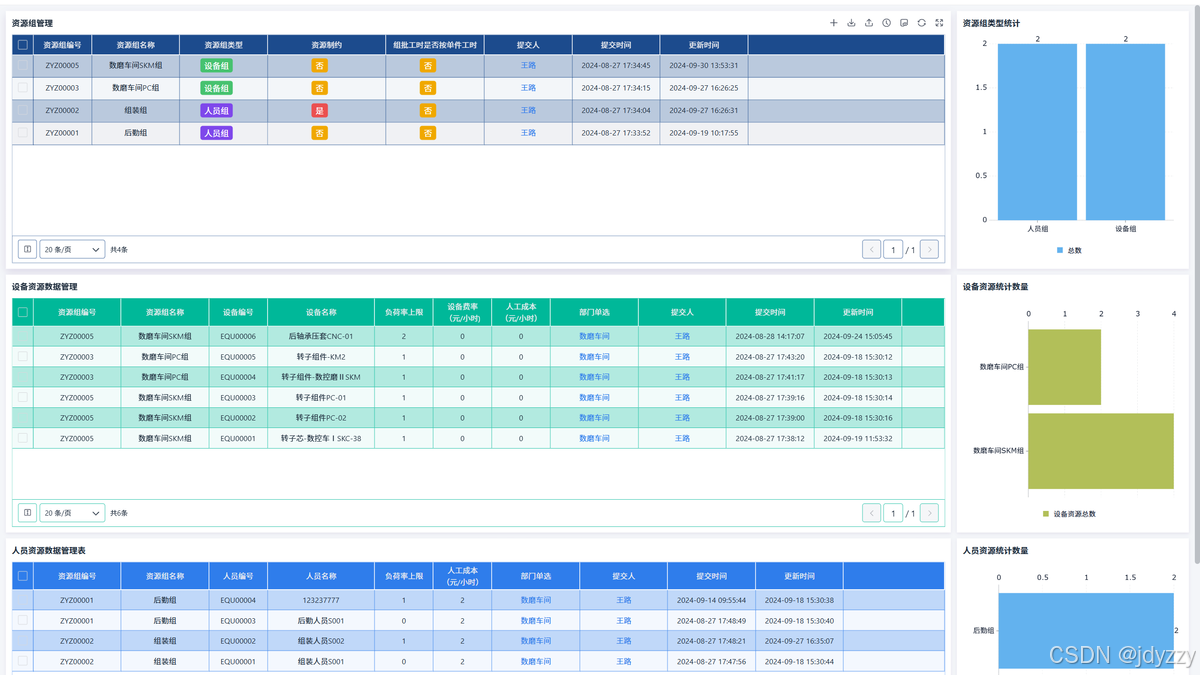Click the refresh icon in resource group toolbar

pyautogui.click(x=921, y=23)
